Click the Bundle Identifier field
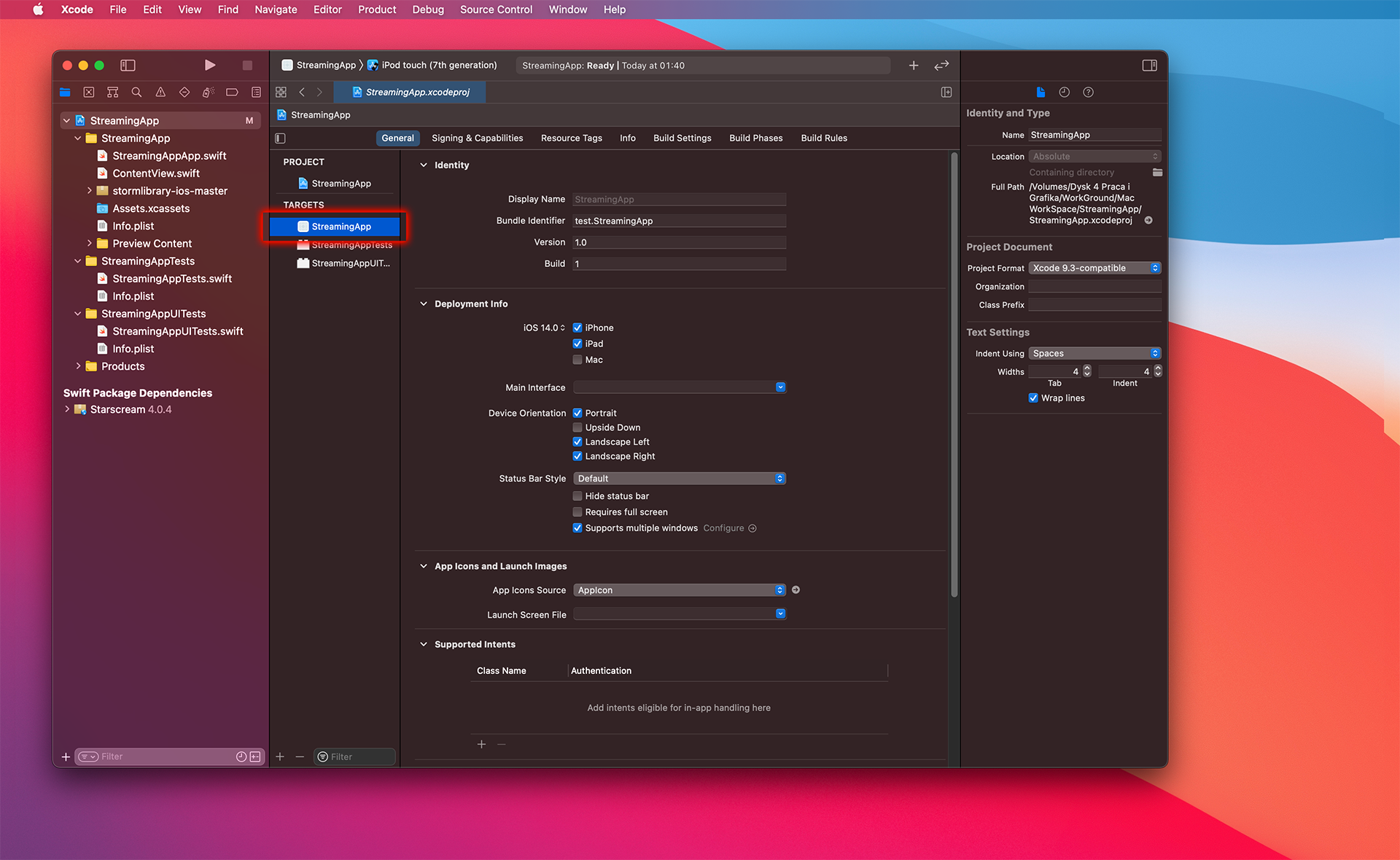Image resolution: width=1400 pixels, height=860 pixels. pos(679,220)
